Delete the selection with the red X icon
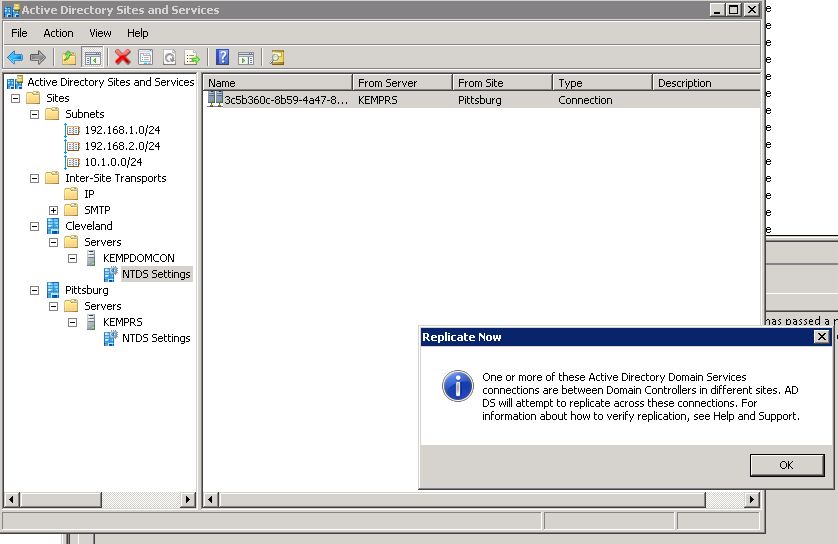This screenshot has width=838, height=544. point(122,57)
